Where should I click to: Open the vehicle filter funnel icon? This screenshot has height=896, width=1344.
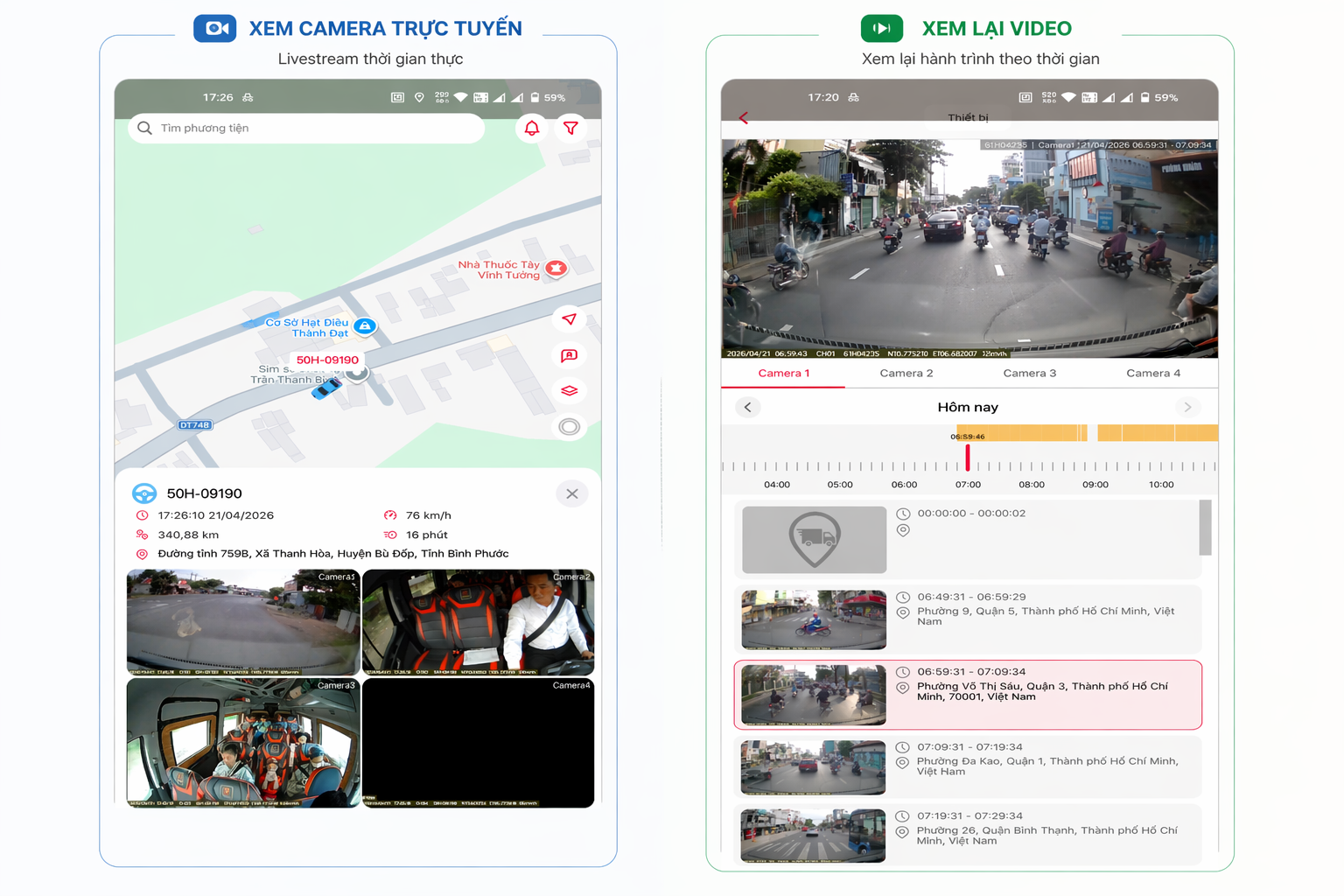pos(570,129)
